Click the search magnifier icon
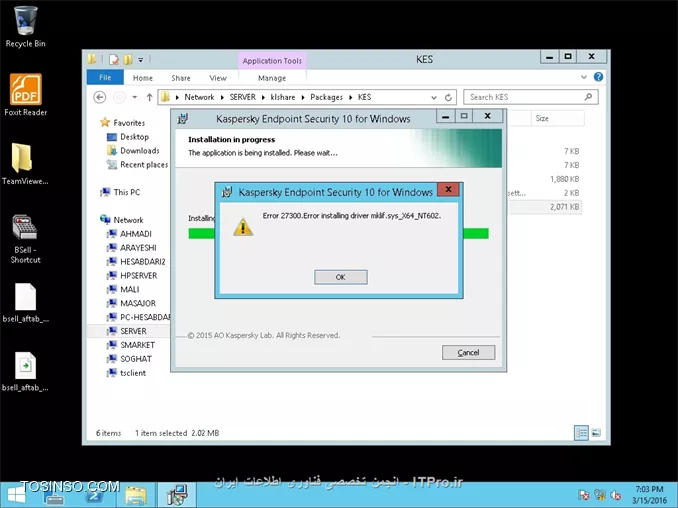 click(588, 97)
